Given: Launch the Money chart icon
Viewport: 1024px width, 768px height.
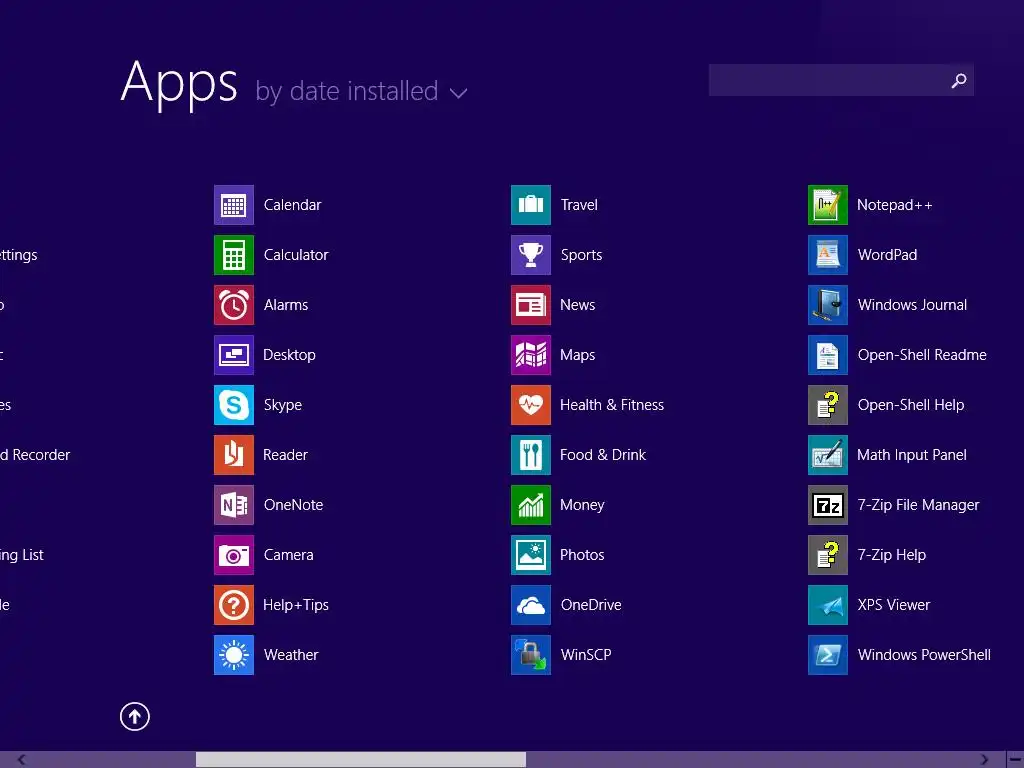Looking at the screenshot, I should 531,505.
